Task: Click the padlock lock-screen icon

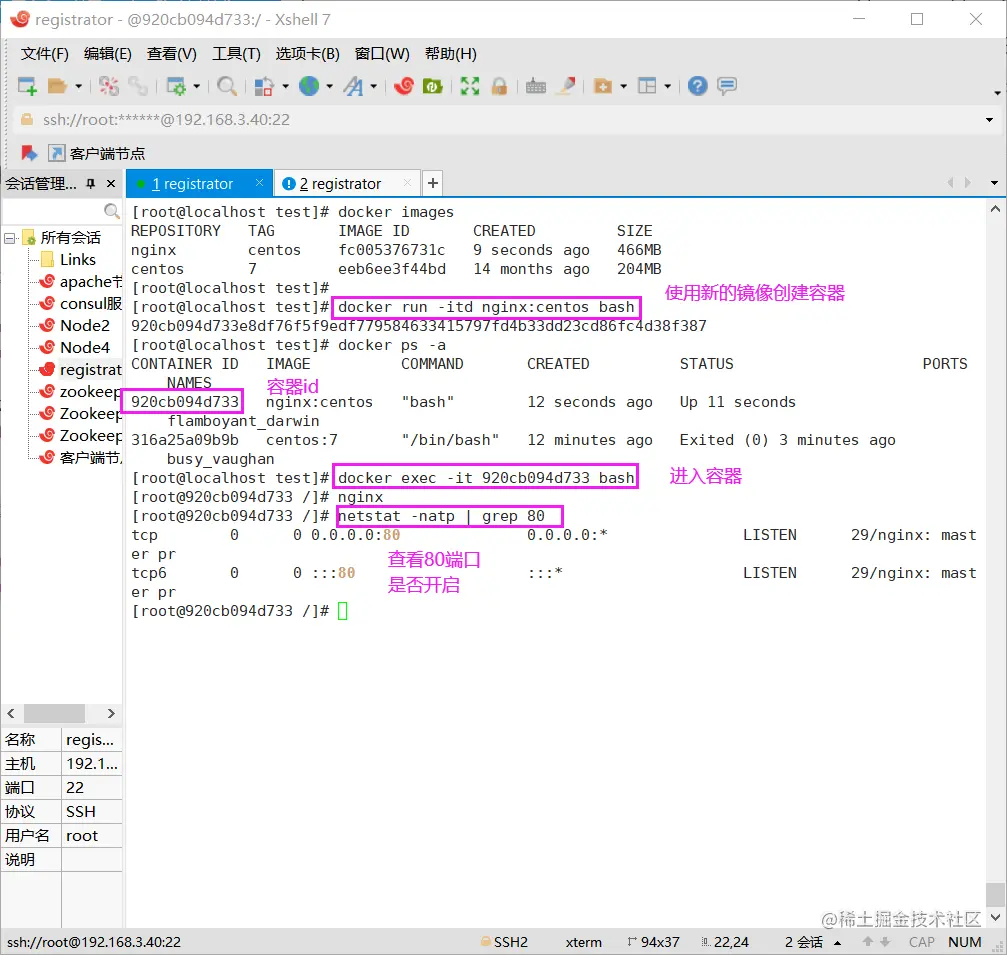Action: 498,86
